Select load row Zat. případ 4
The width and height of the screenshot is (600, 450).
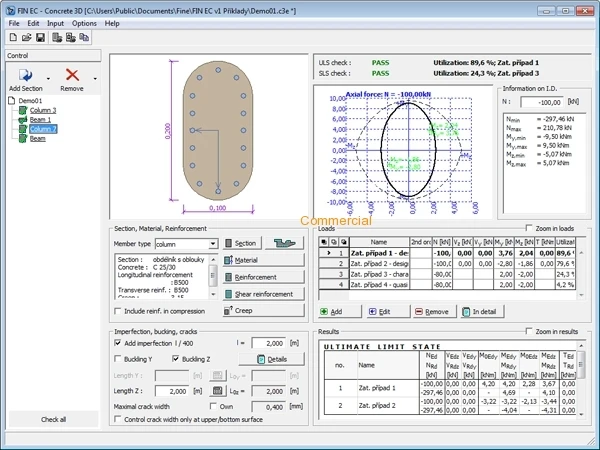[447, 284]
